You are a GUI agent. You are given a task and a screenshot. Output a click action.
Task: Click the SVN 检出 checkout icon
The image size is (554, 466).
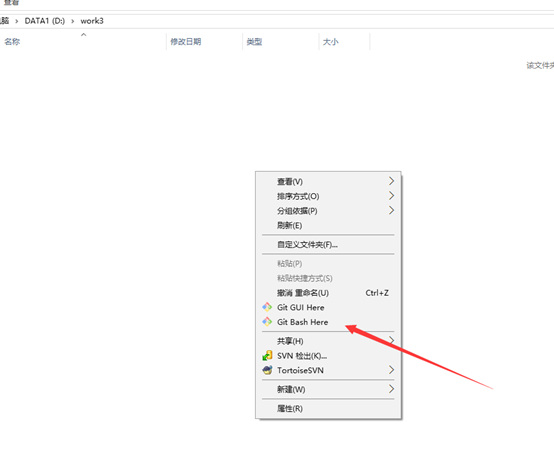tap(267, 355)
